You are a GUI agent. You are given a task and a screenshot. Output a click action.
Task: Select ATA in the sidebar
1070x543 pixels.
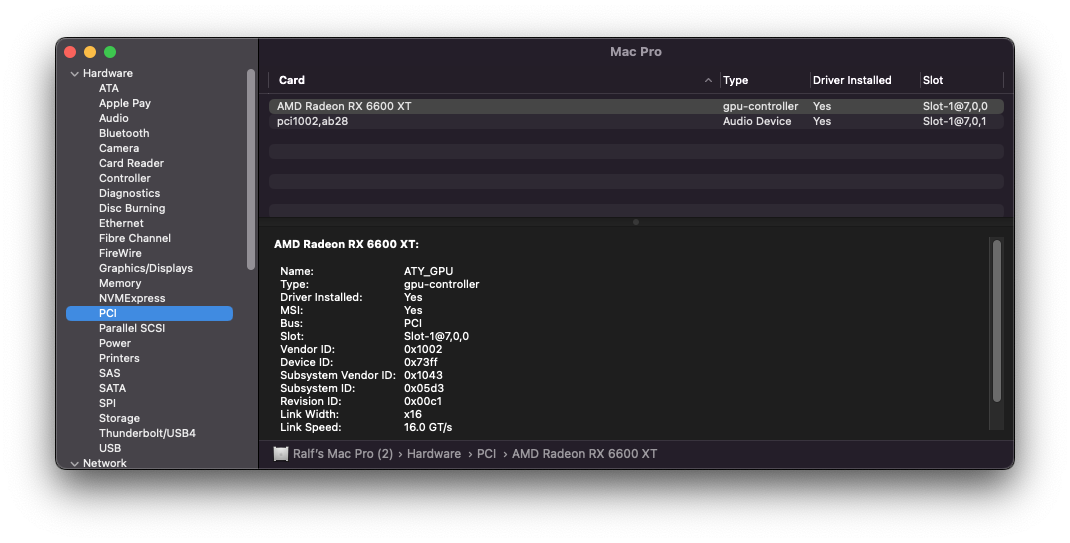pos(109,88)
